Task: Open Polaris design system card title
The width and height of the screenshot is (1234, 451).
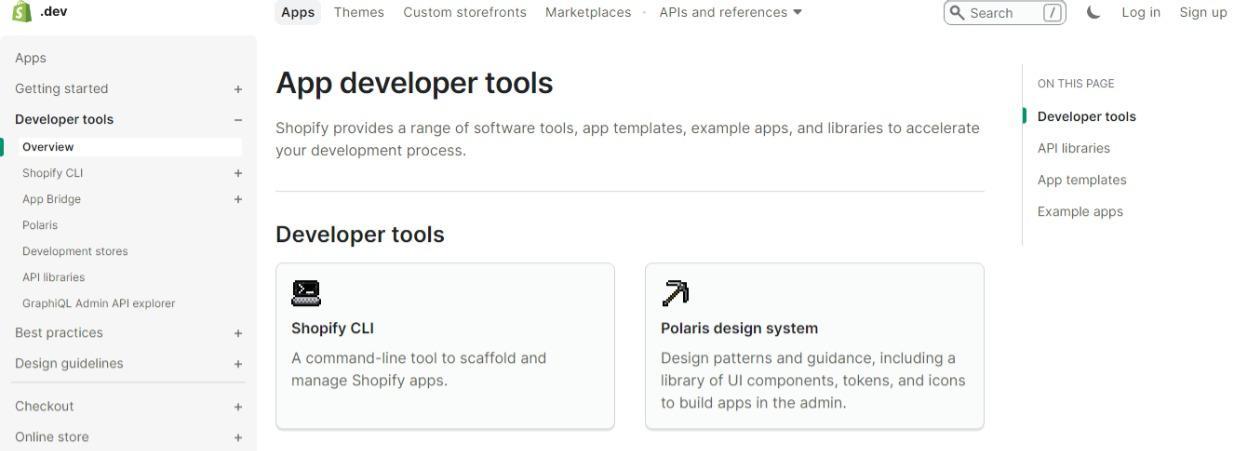Action: [x=739, y=328]
